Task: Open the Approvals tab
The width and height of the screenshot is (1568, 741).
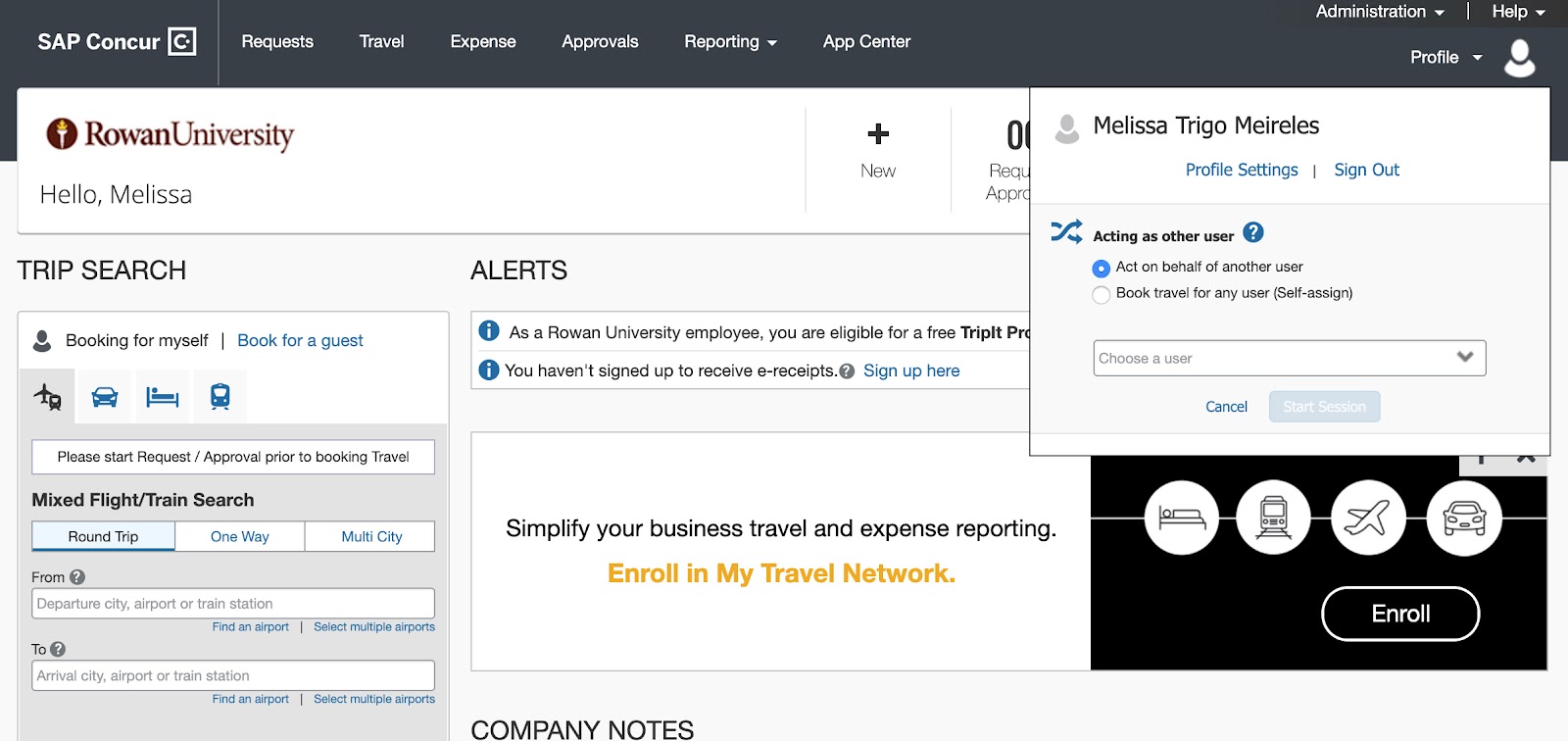Action: point(600,41)
